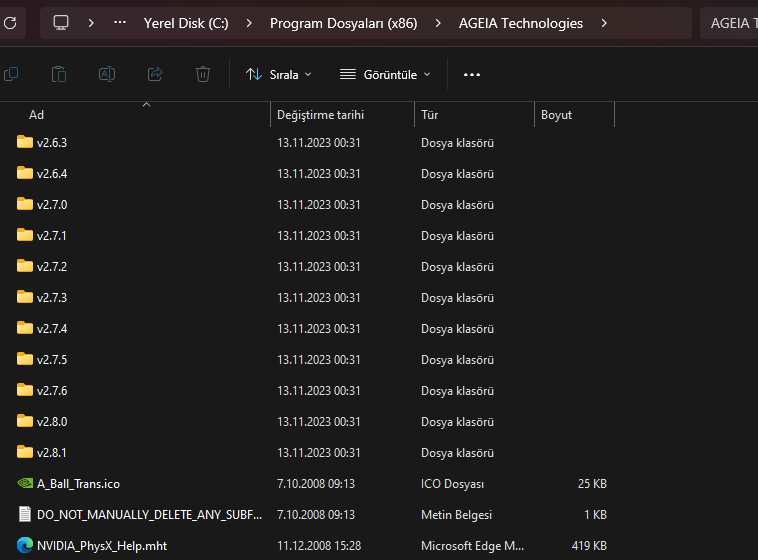Image resolution: width=758 pixels, height=560 pixels.
Task: Click the Rename toolbar icon
Action: (107, 74)
